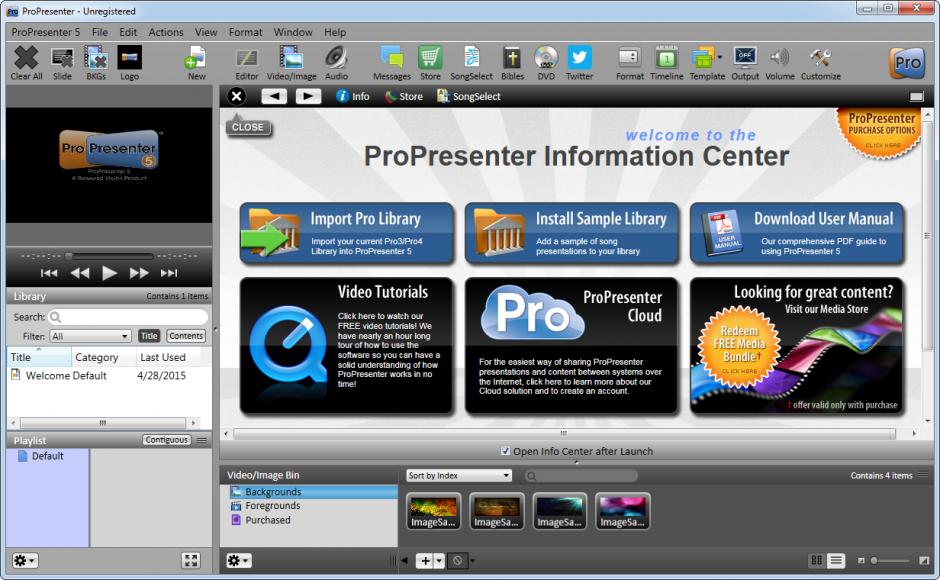This screenshot has width=940, height=580.
Task: Open the Store tab in browser bar
Action: tap(403, 96)
